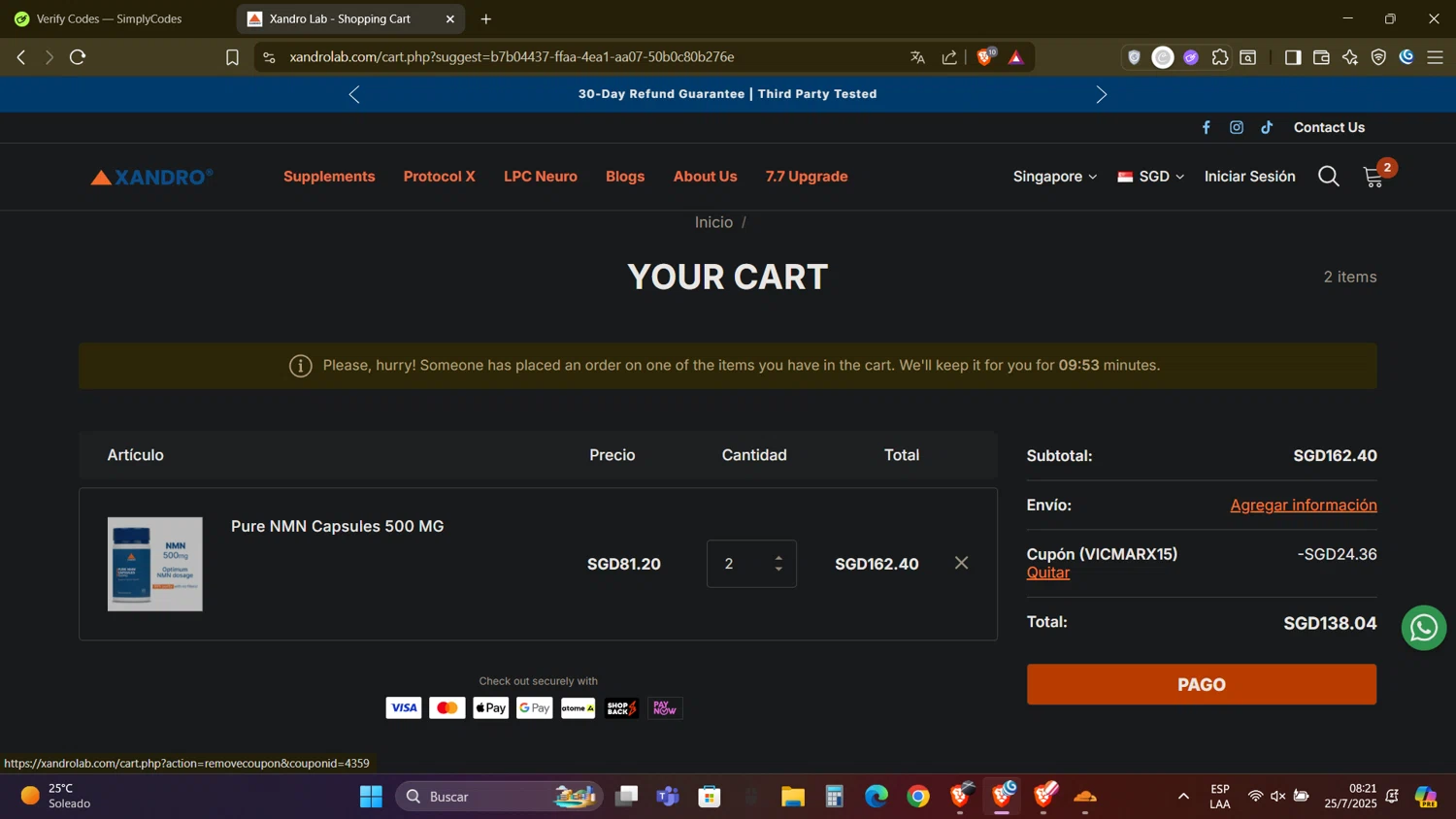
Task: Open the Protocol X menu item
Action: pos(440,177)
